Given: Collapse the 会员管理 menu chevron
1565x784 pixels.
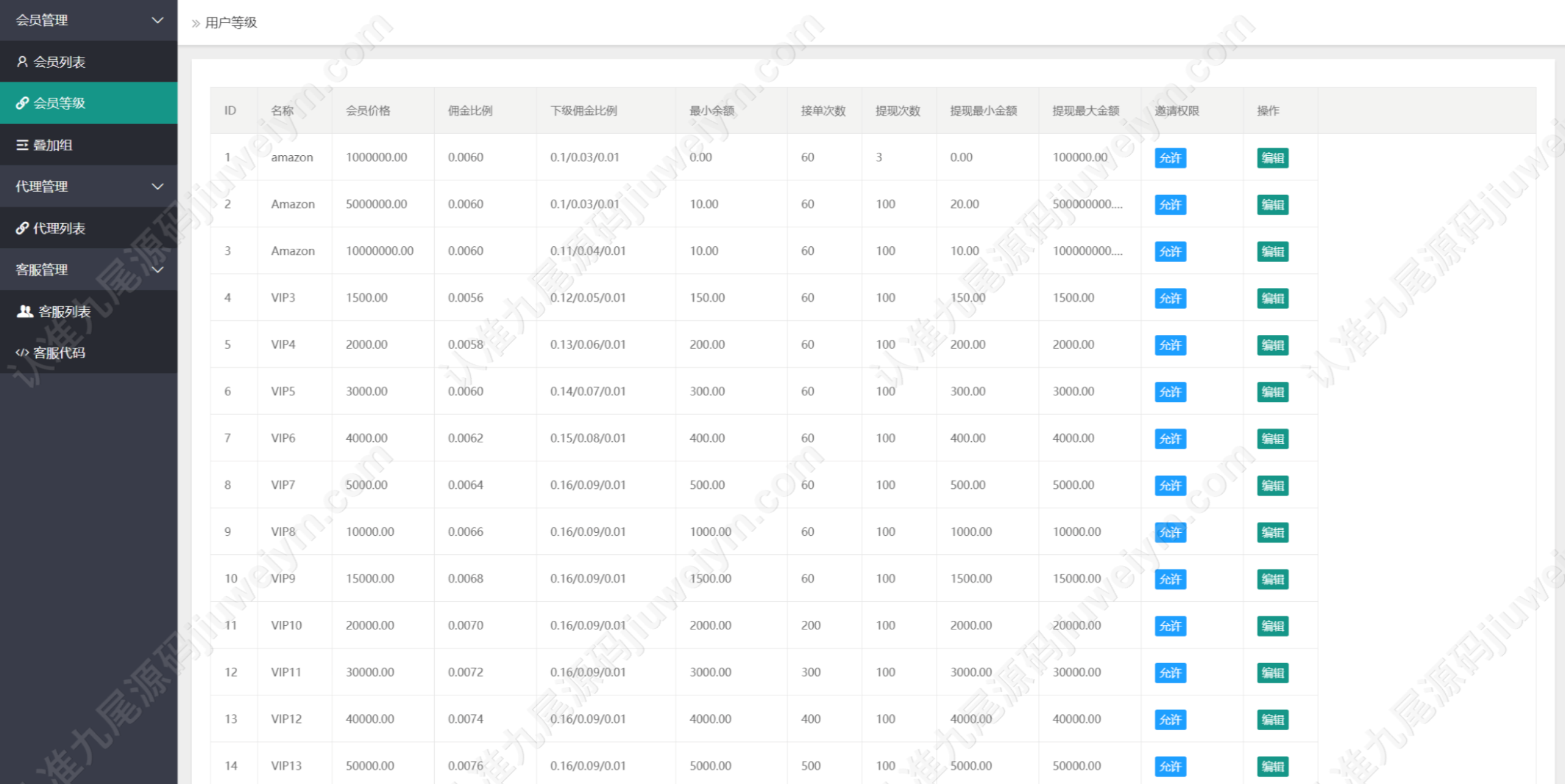Looking at the screenshot, I should (158, 20).
